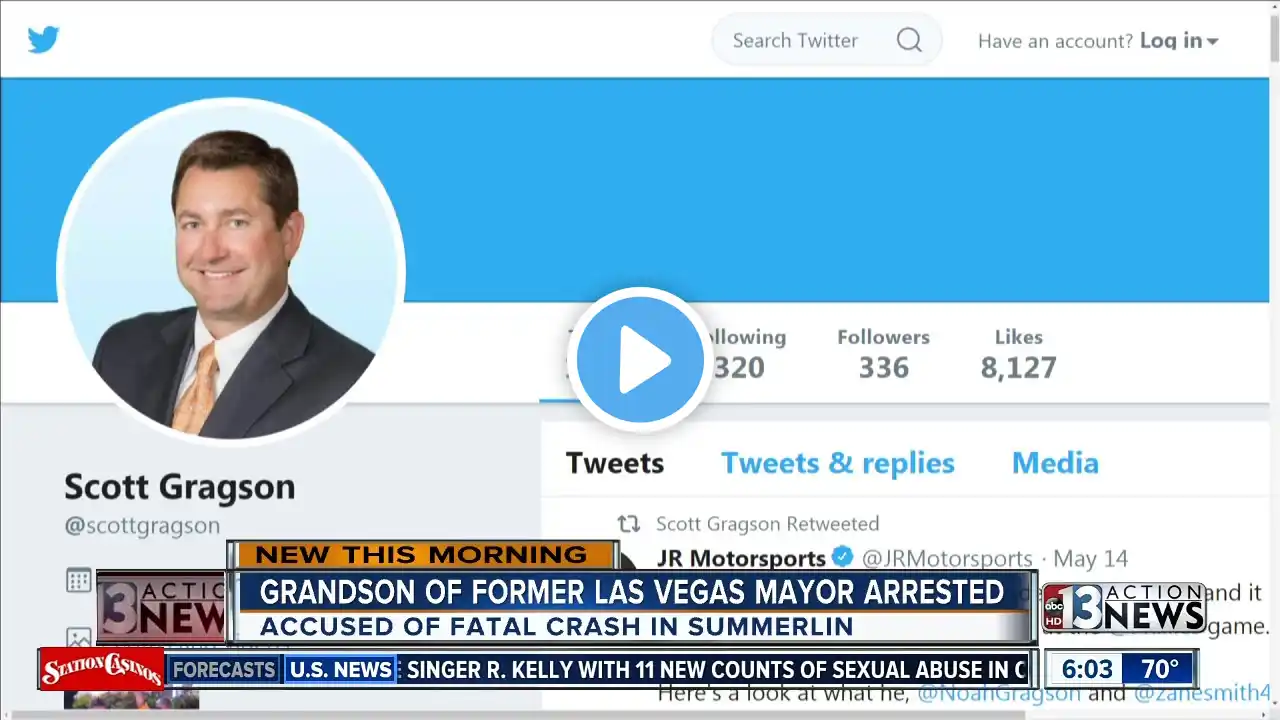Click JR Motorsports verified badge

pos(843,557)
